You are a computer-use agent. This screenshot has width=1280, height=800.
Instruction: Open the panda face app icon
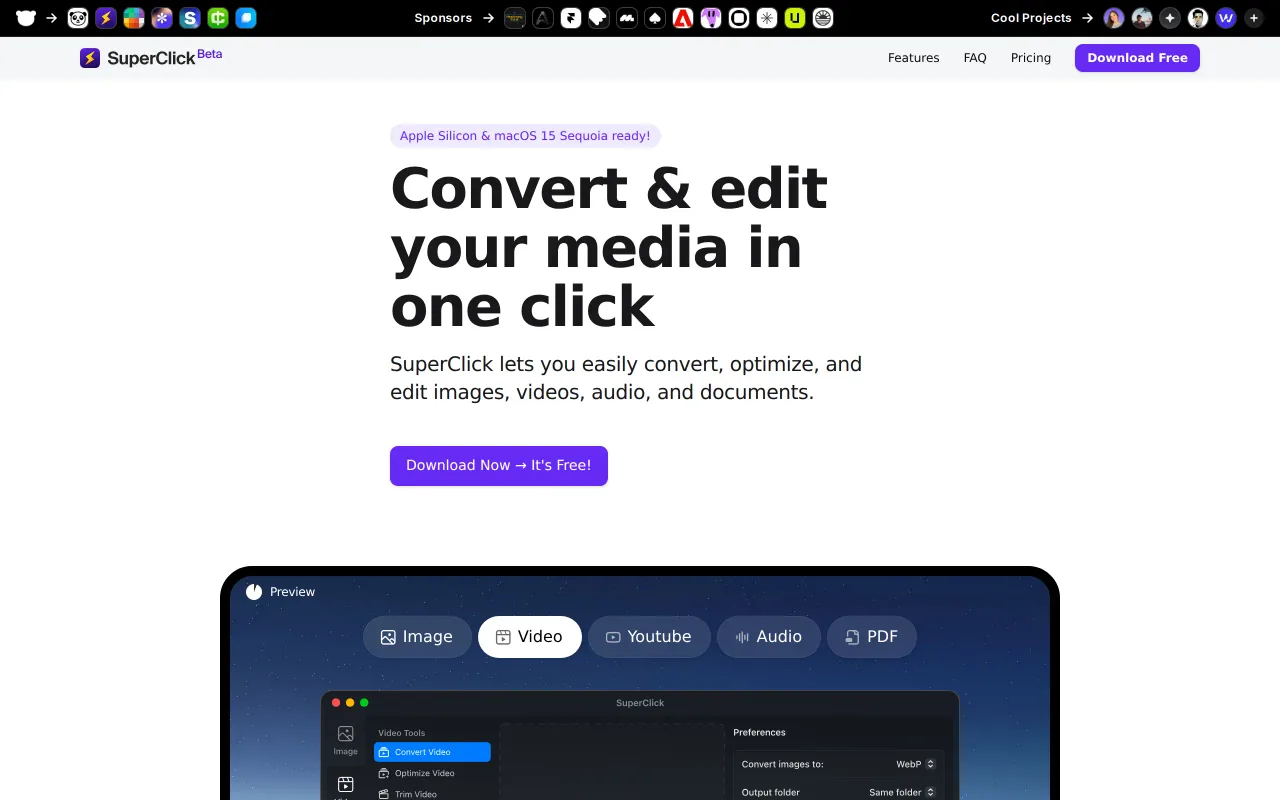(x=78, y=18)
